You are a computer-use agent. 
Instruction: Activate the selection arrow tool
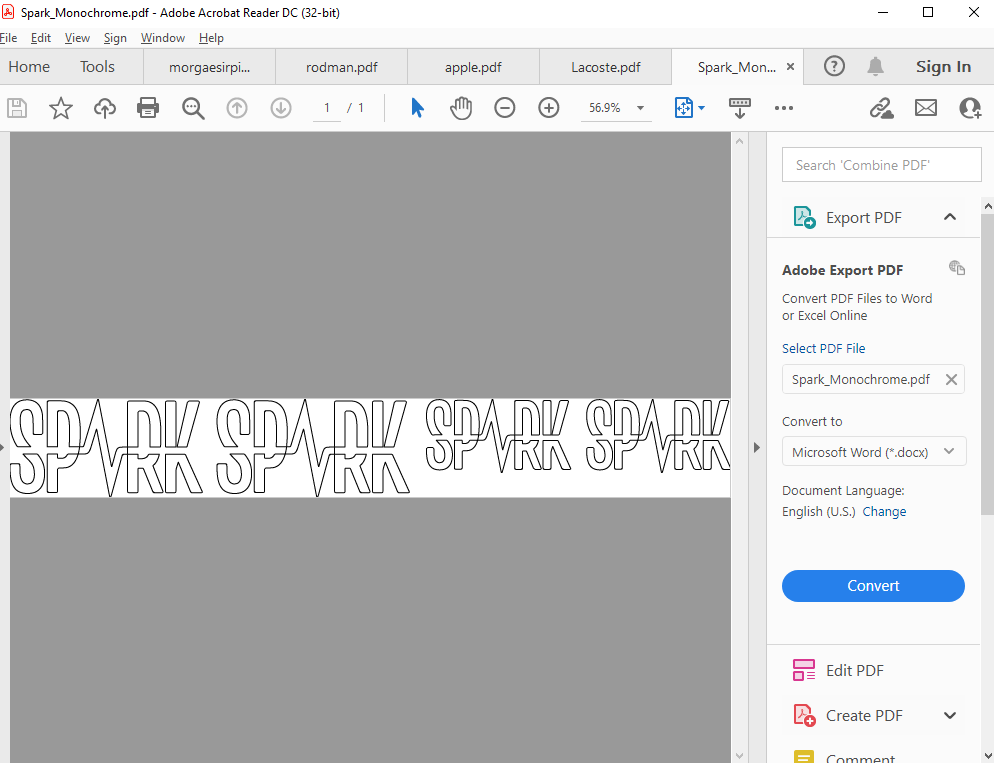click(x=416, y=108)
